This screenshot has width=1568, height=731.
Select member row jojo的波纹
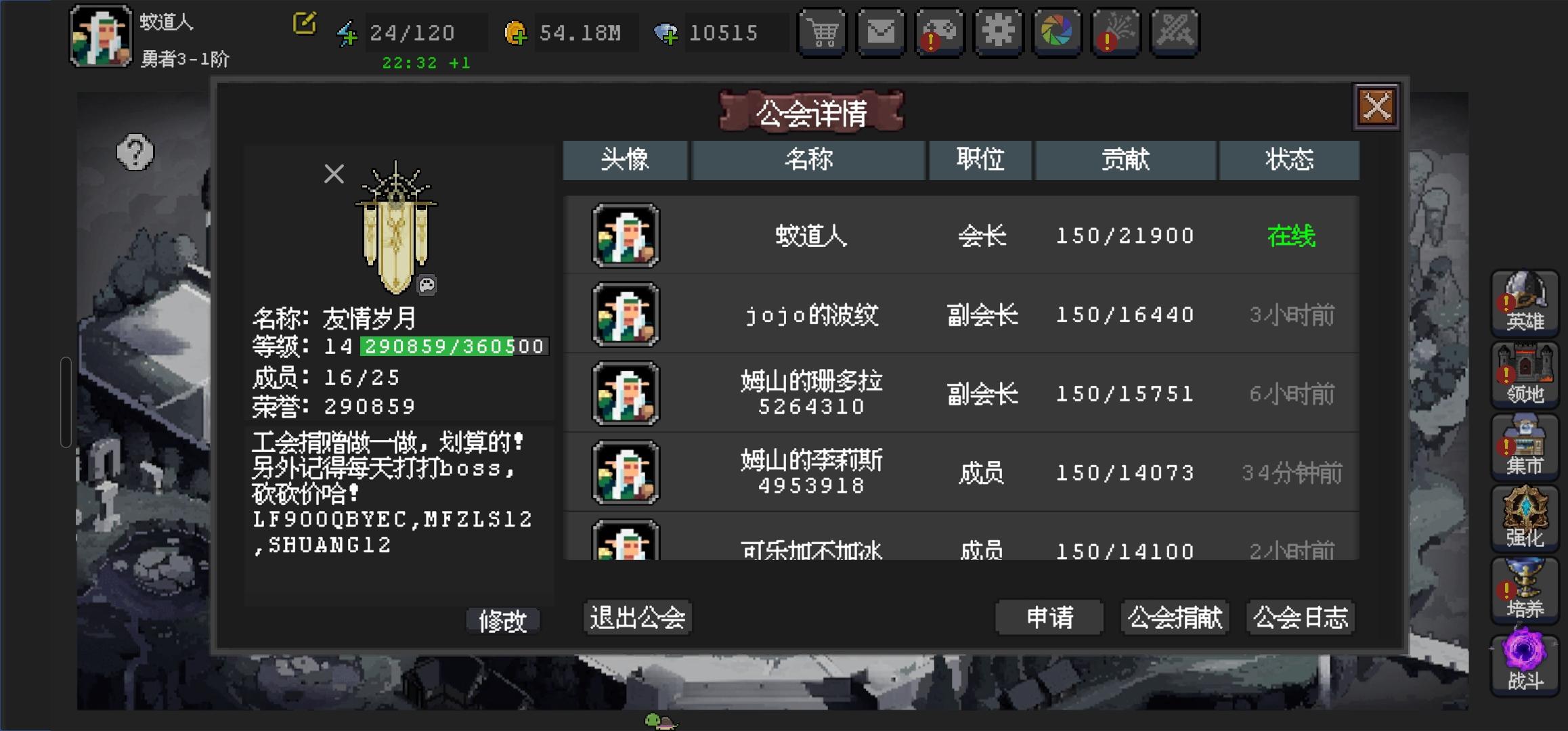[961, 315]
